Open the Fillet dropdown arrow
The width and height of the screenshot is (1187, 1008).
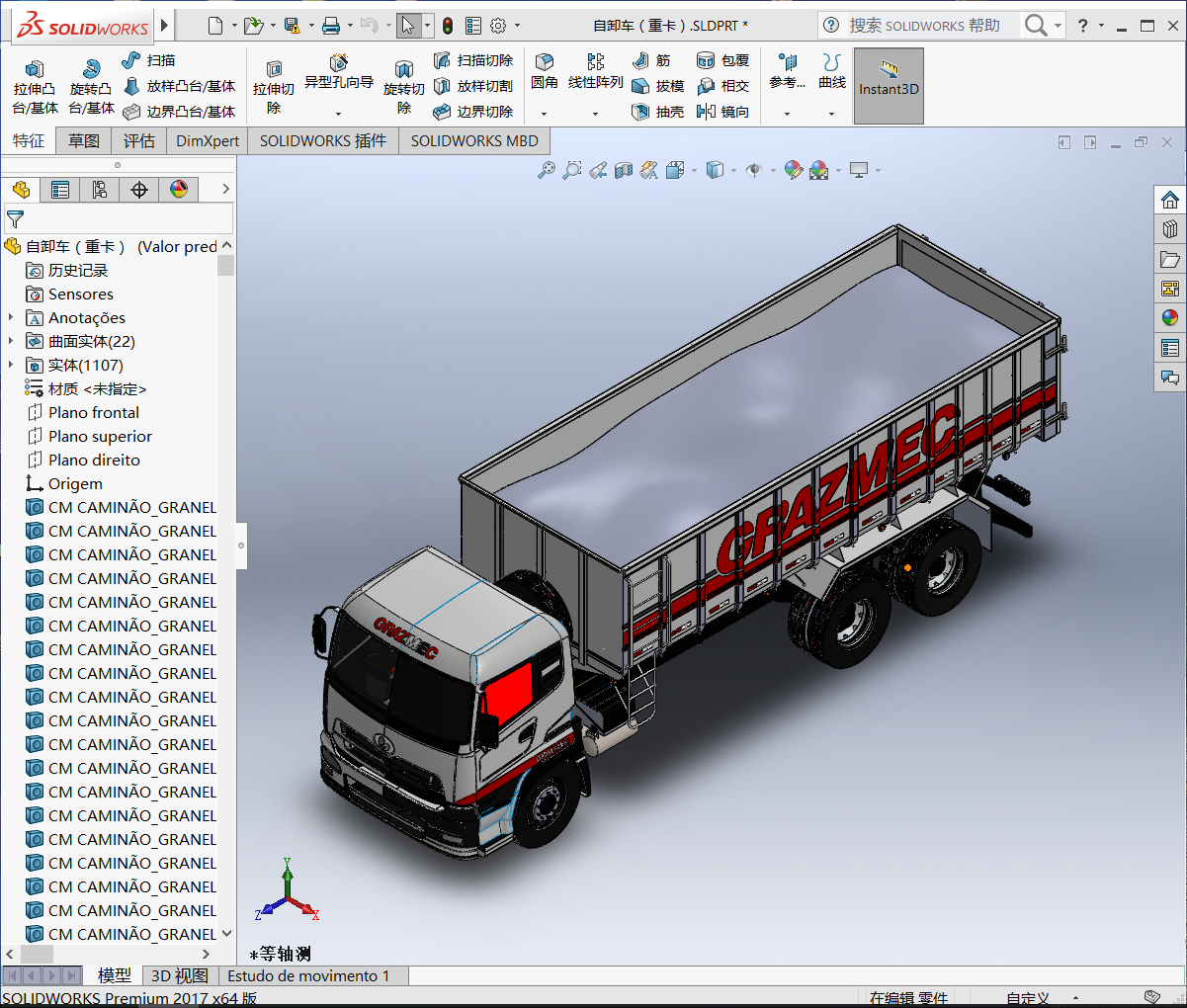[544, 114]
